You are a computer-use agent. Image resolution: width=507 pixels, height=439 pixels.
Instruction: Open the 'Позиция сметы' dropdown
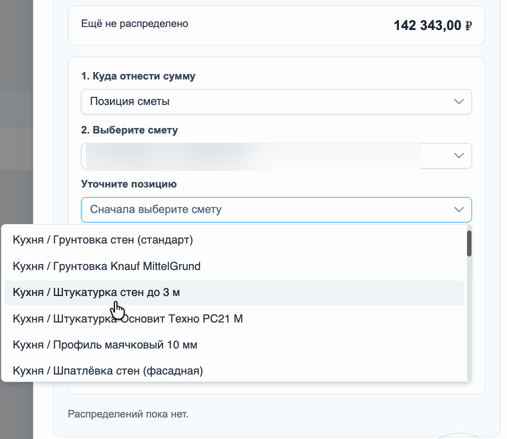(276, 102)
